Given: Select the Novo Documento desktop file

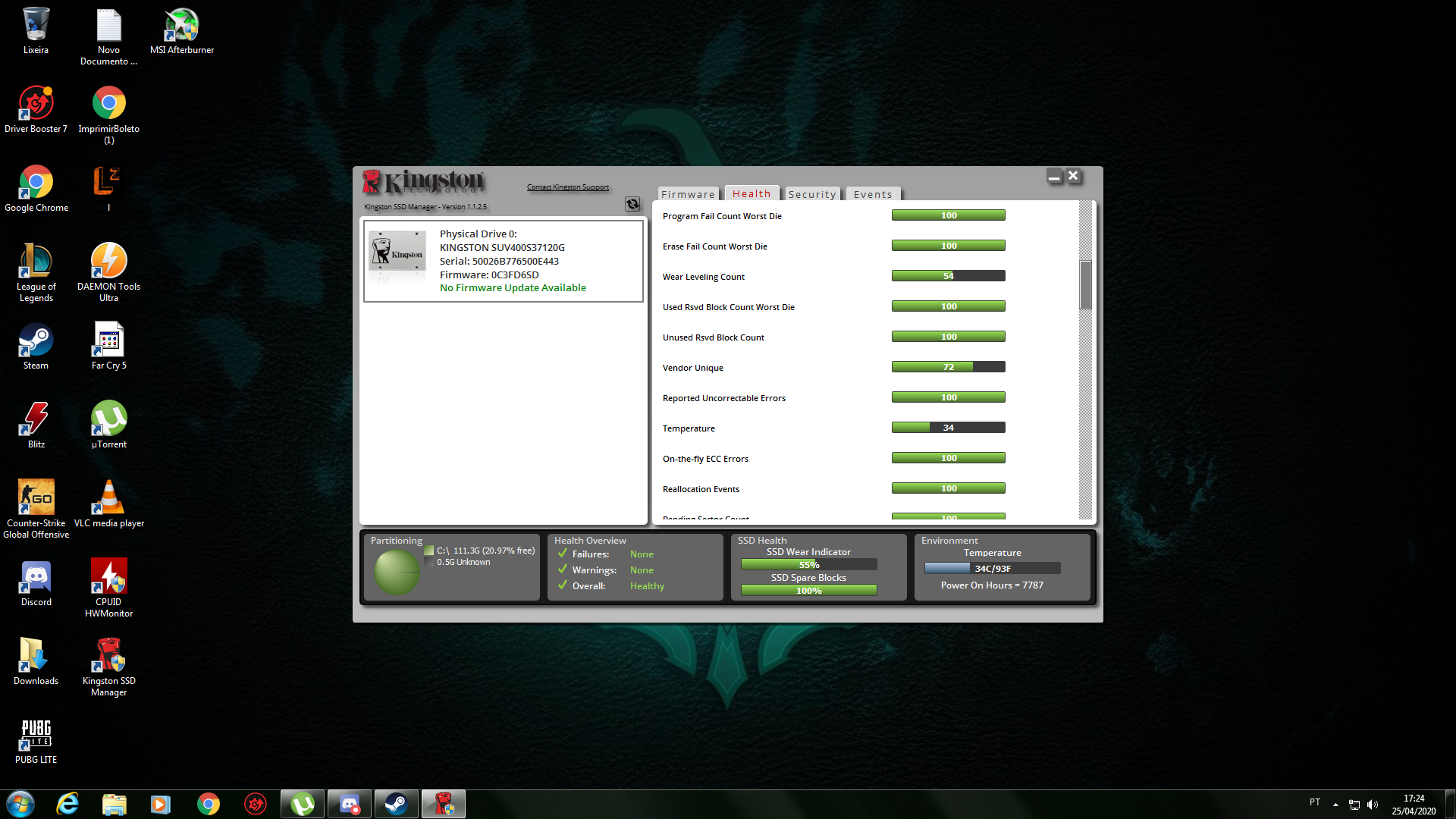Looking at the screenshot, I should 108,36.
